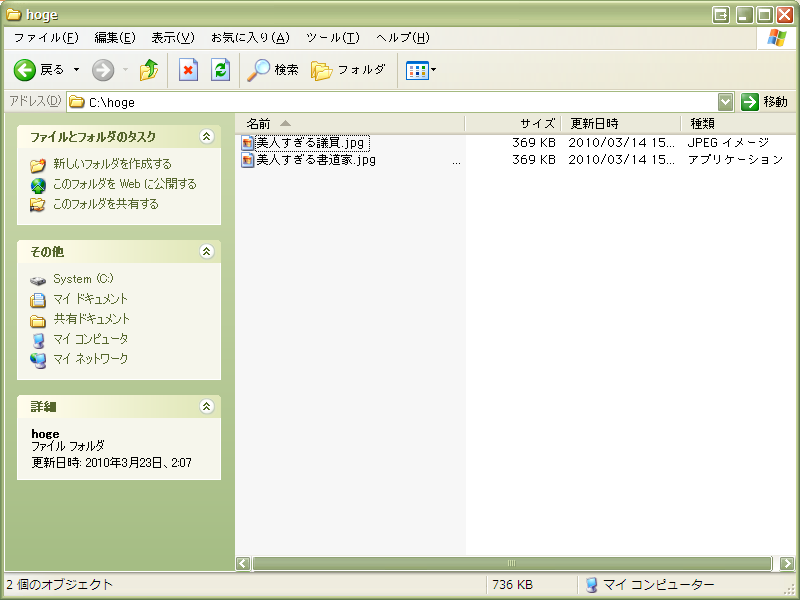This screenshot has width=800, height=600.
Task: Open the Back button history dropdown arrow
Action: 77,70
